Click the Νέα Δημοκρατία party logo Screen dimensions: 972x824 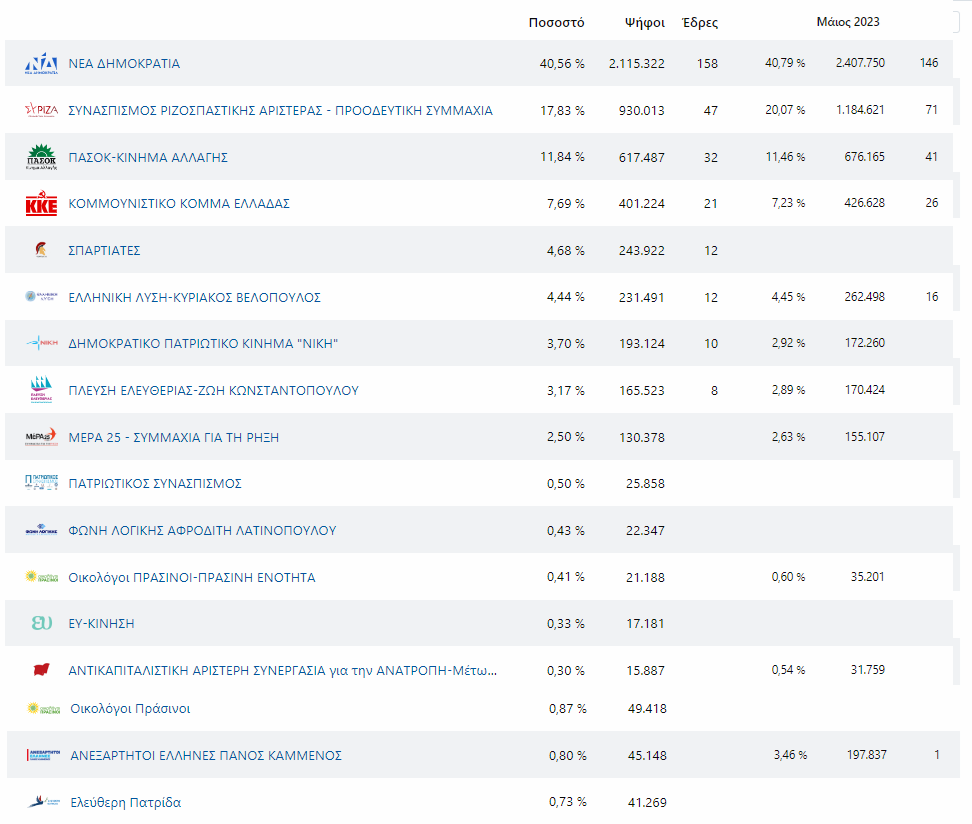42,63
